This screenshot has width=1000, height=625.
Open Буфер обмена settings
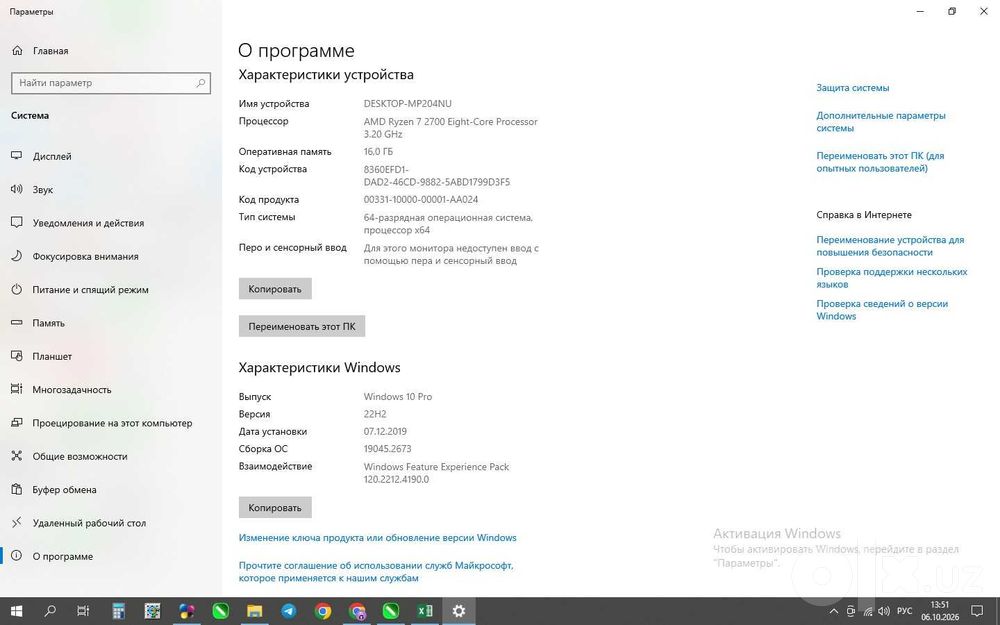click(x=64, y=490)
